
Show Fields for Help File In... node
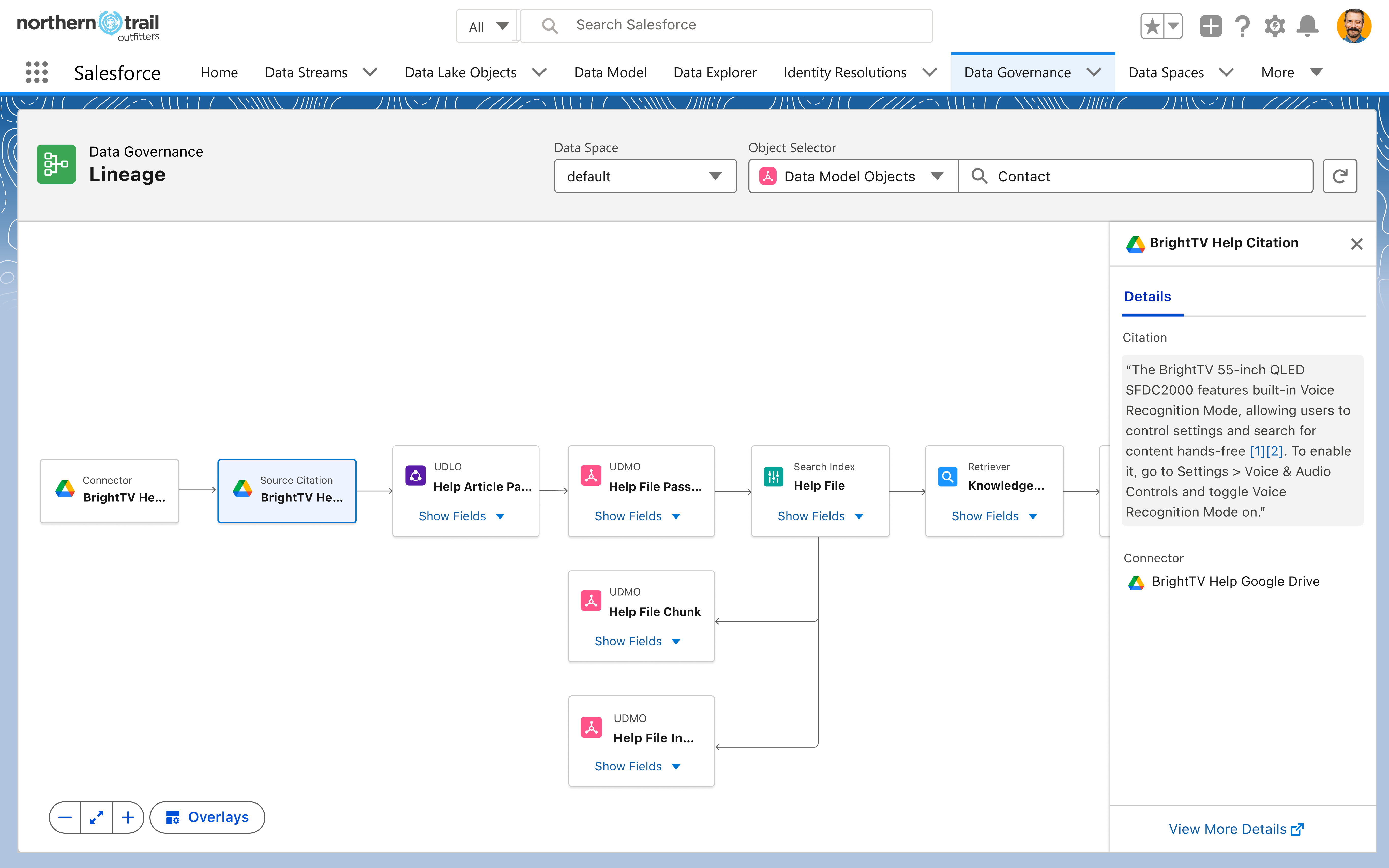638,766
